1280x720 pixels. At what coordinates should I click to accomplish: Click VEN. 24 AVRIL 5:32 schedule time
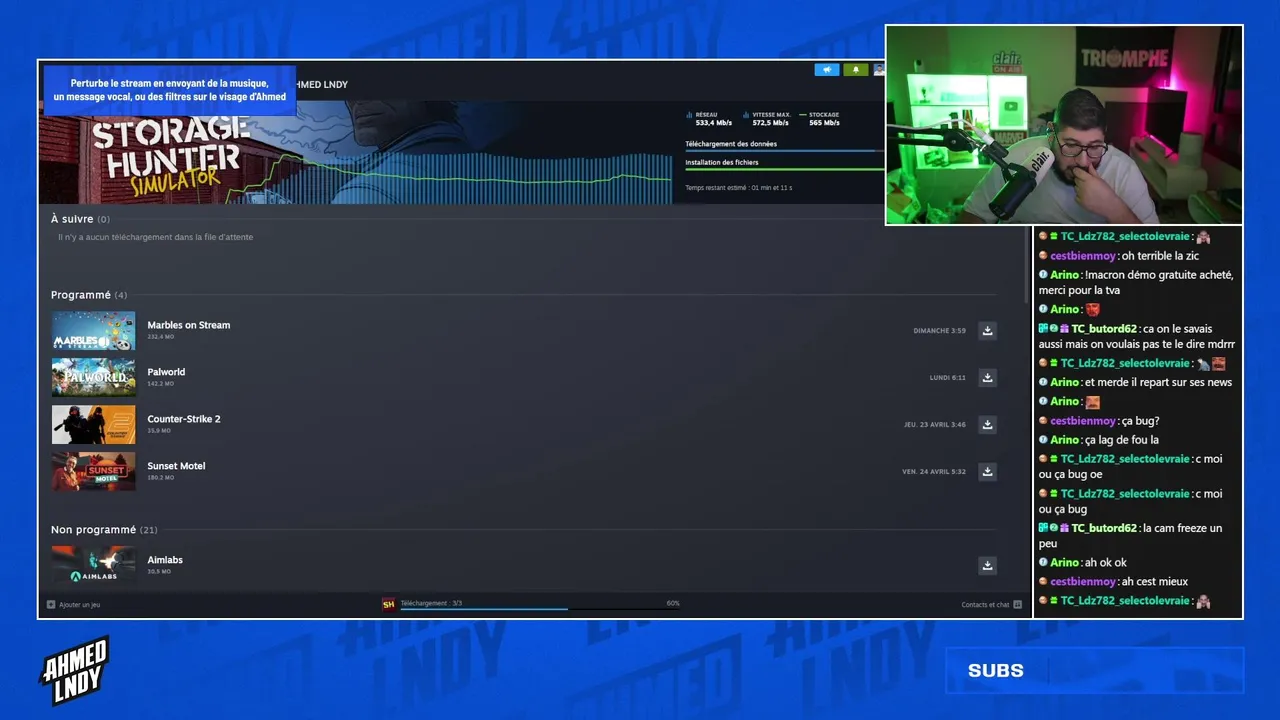(x=934, y=472)
